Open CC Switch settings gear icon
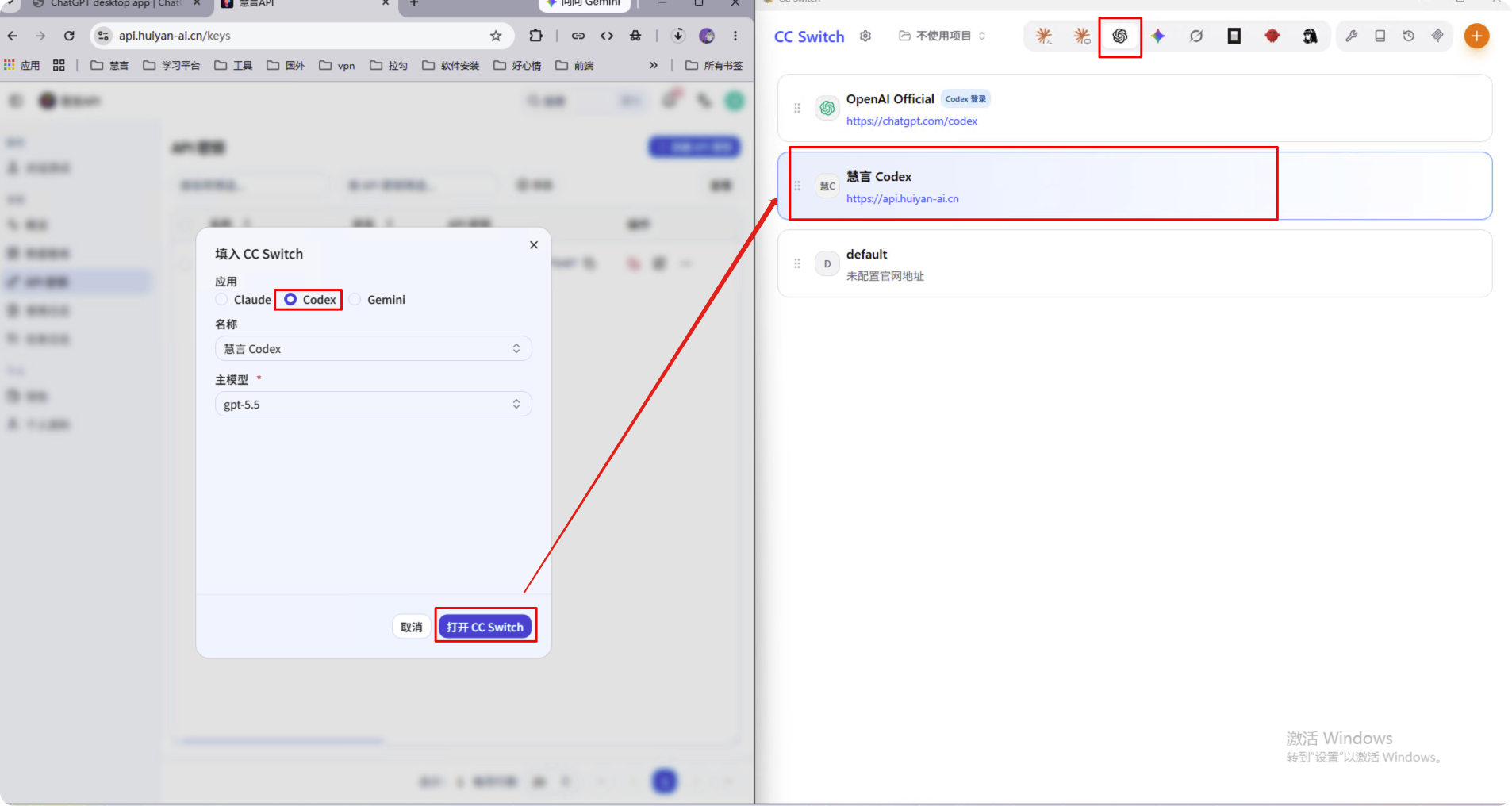The height and width of the screenshot is (806, 1512). click(865, 36)
